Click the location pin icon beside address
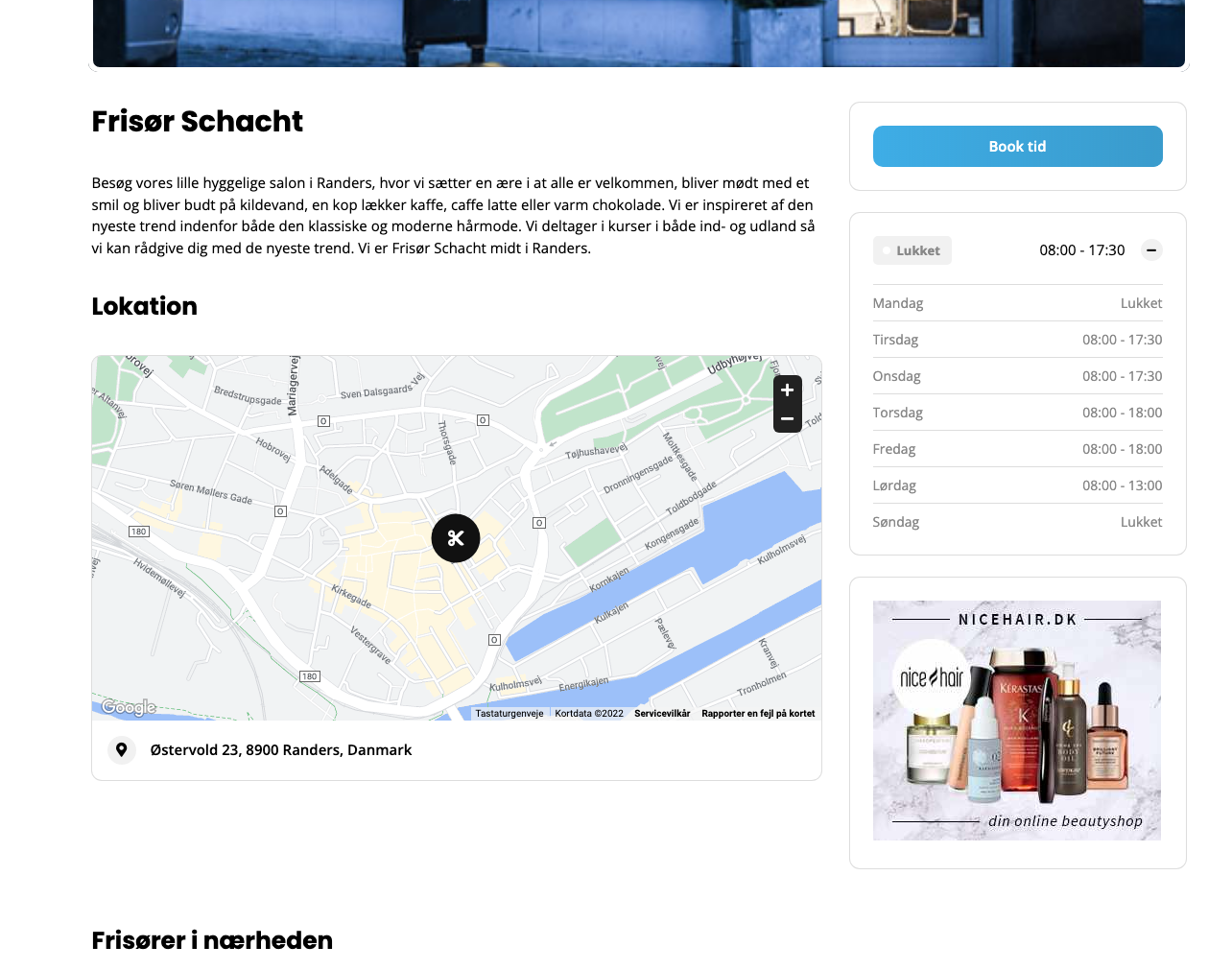The image size is (1232, 970). (122, 749)
